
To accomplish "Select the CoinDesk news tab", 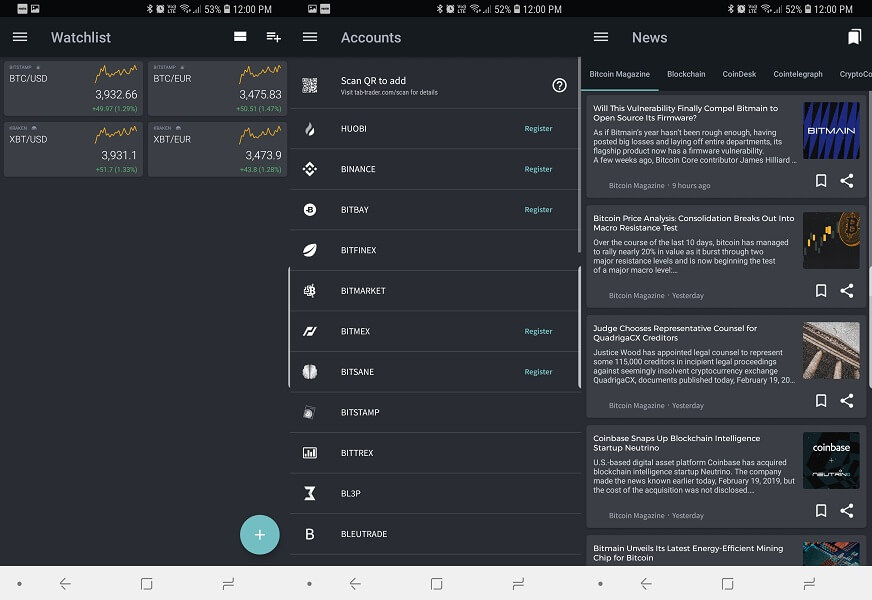I will point(739,74).
